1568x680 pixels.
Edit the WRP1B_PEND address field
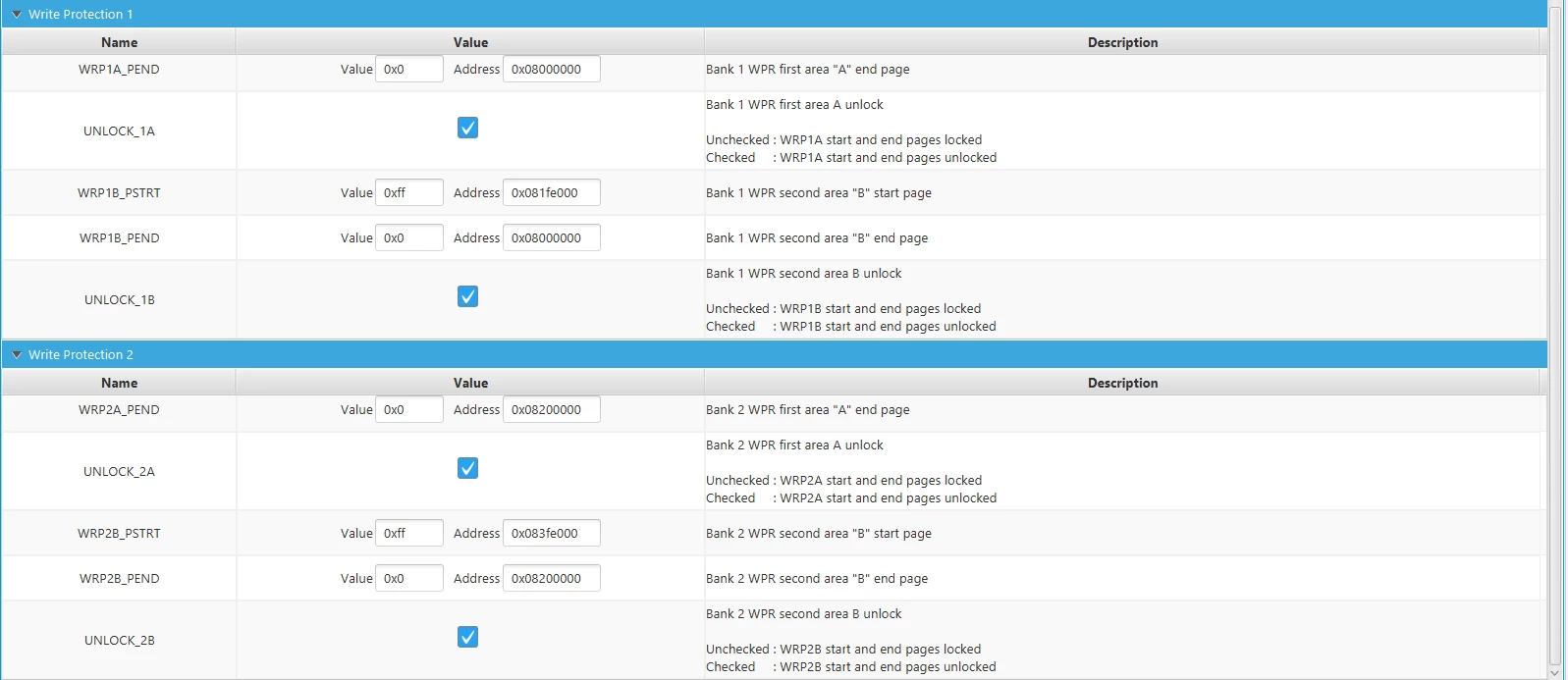[x=552, y=237]
